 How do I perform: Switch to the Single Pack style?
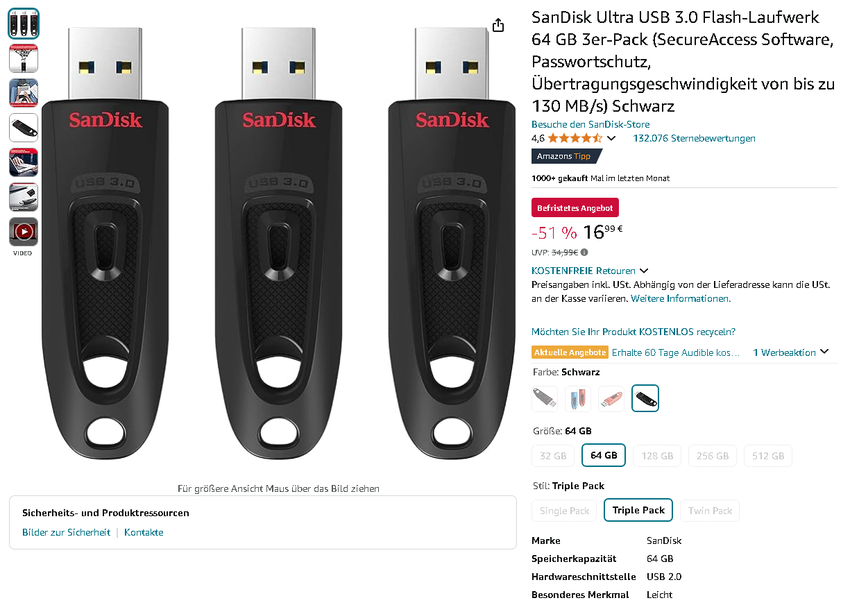pos(563,510)
